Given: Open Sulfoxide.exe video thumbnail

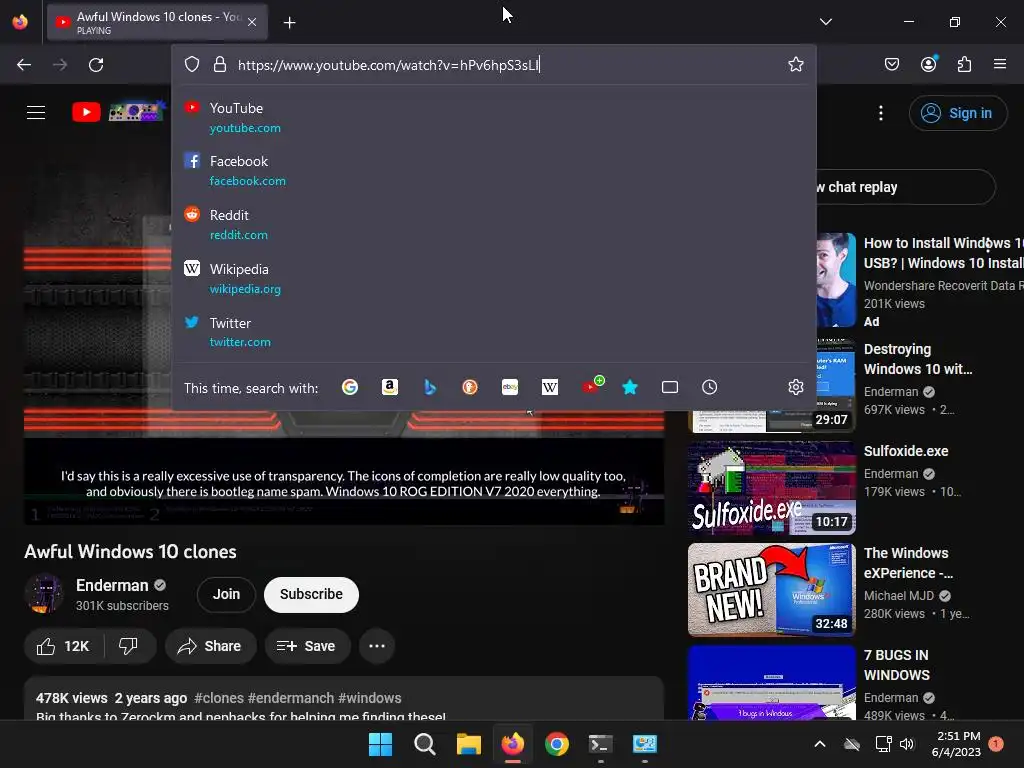Looking at the screenshot, I should (771, 488).
